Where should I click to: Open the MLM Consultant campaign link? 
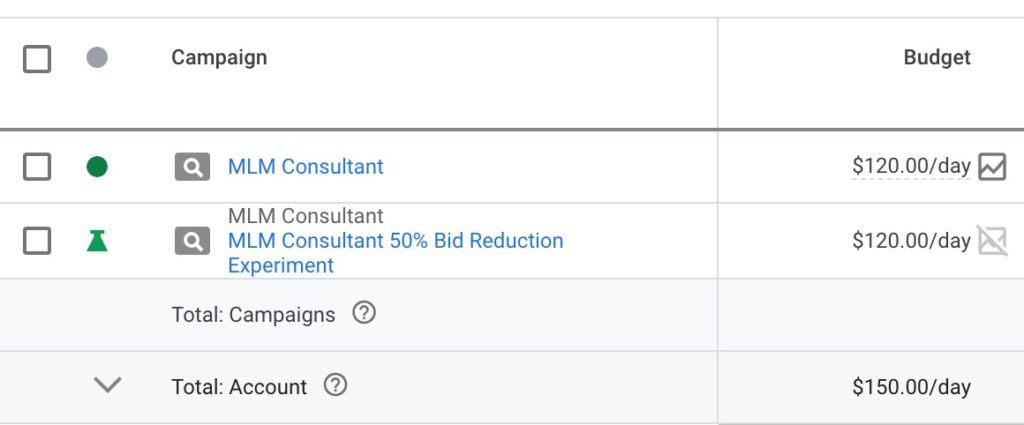click(x=305, y=167)
